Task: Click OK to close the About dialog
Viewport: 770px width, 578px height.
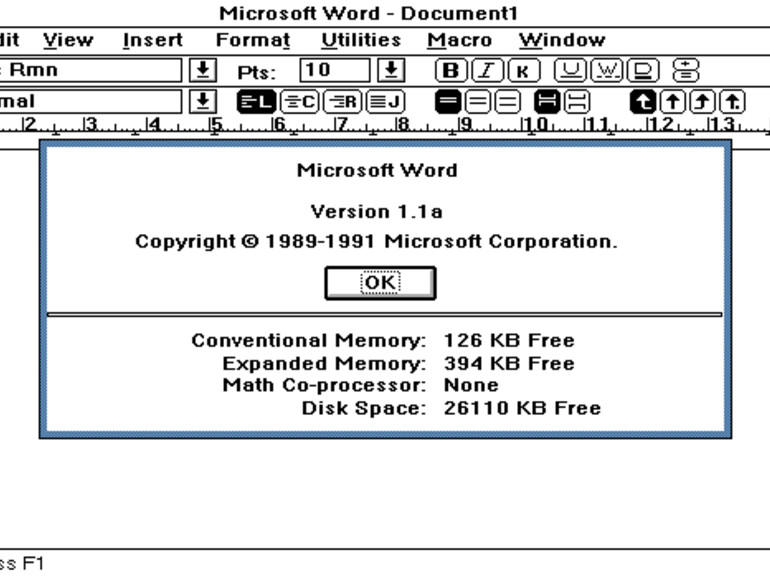Action: pyautogui.click(x=380, y=283)
